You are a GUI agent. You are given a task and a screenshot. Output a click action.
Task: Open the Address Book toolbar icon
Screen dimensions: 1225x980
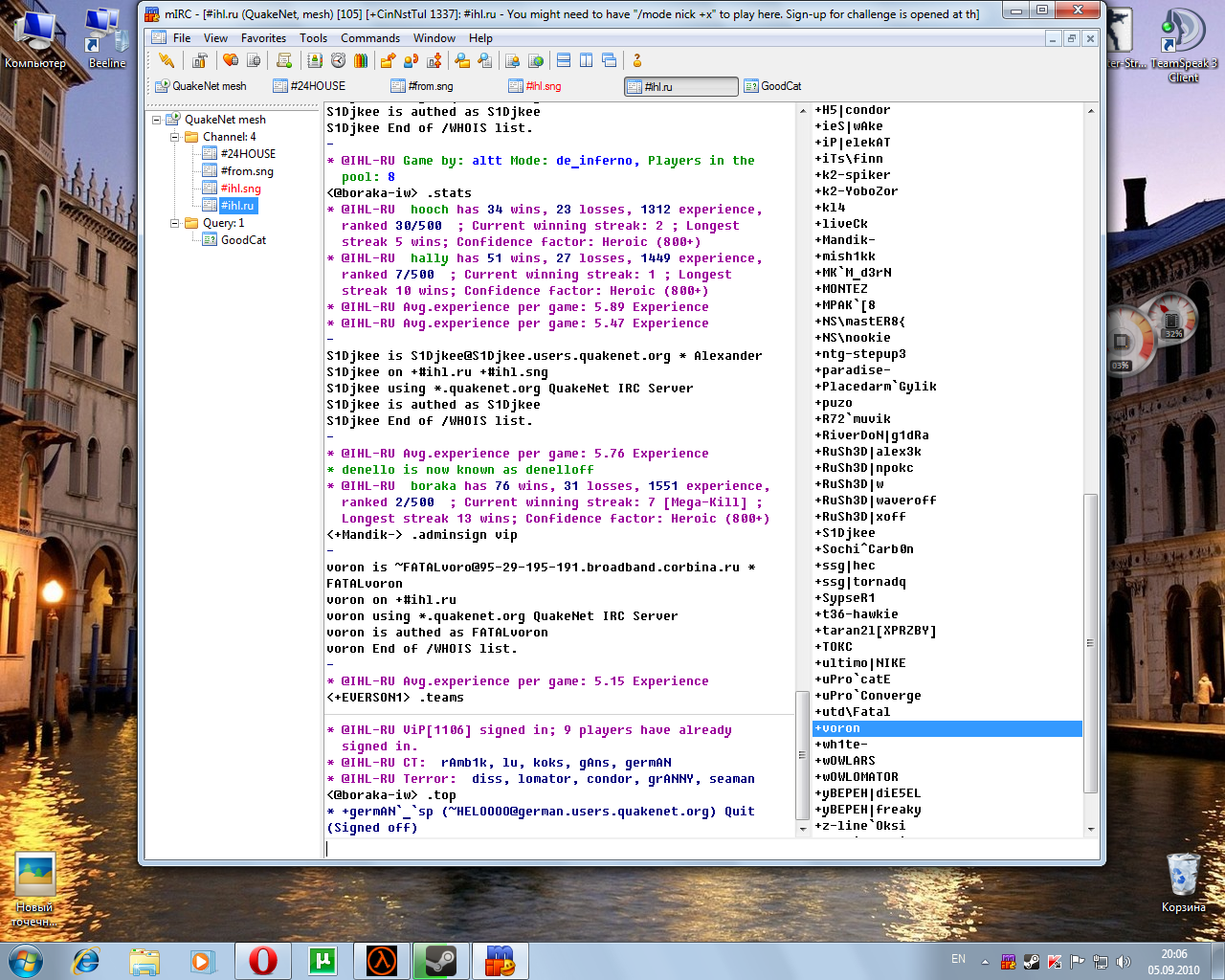315,60
